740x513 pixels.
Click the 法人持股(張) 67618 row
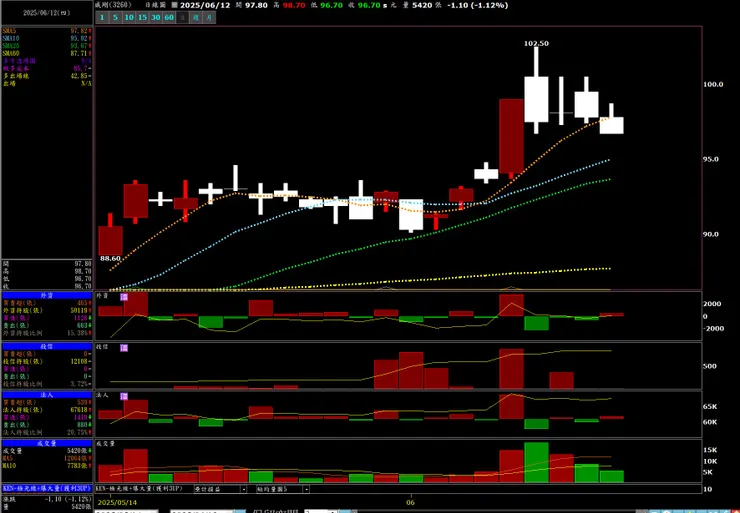[47, 410]
